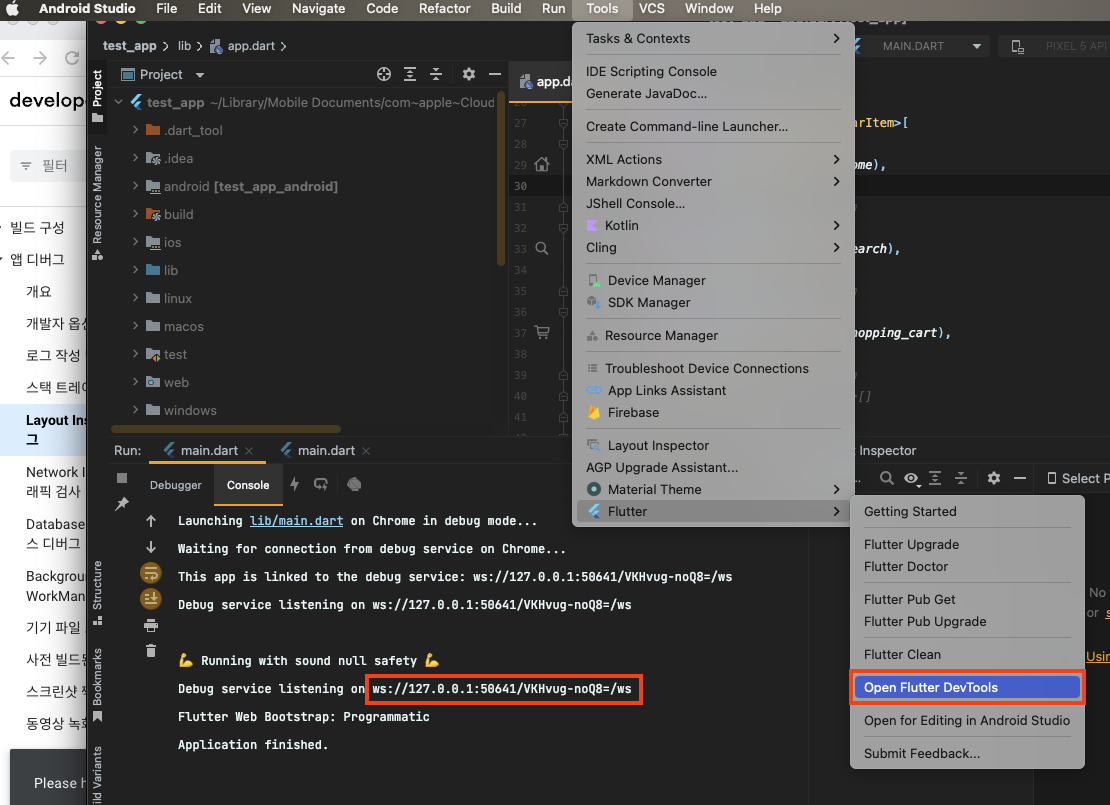Screen dimensions: 1110x805
Task: Click the search icon in Inspector toolbar
Action: coord(886,479)
